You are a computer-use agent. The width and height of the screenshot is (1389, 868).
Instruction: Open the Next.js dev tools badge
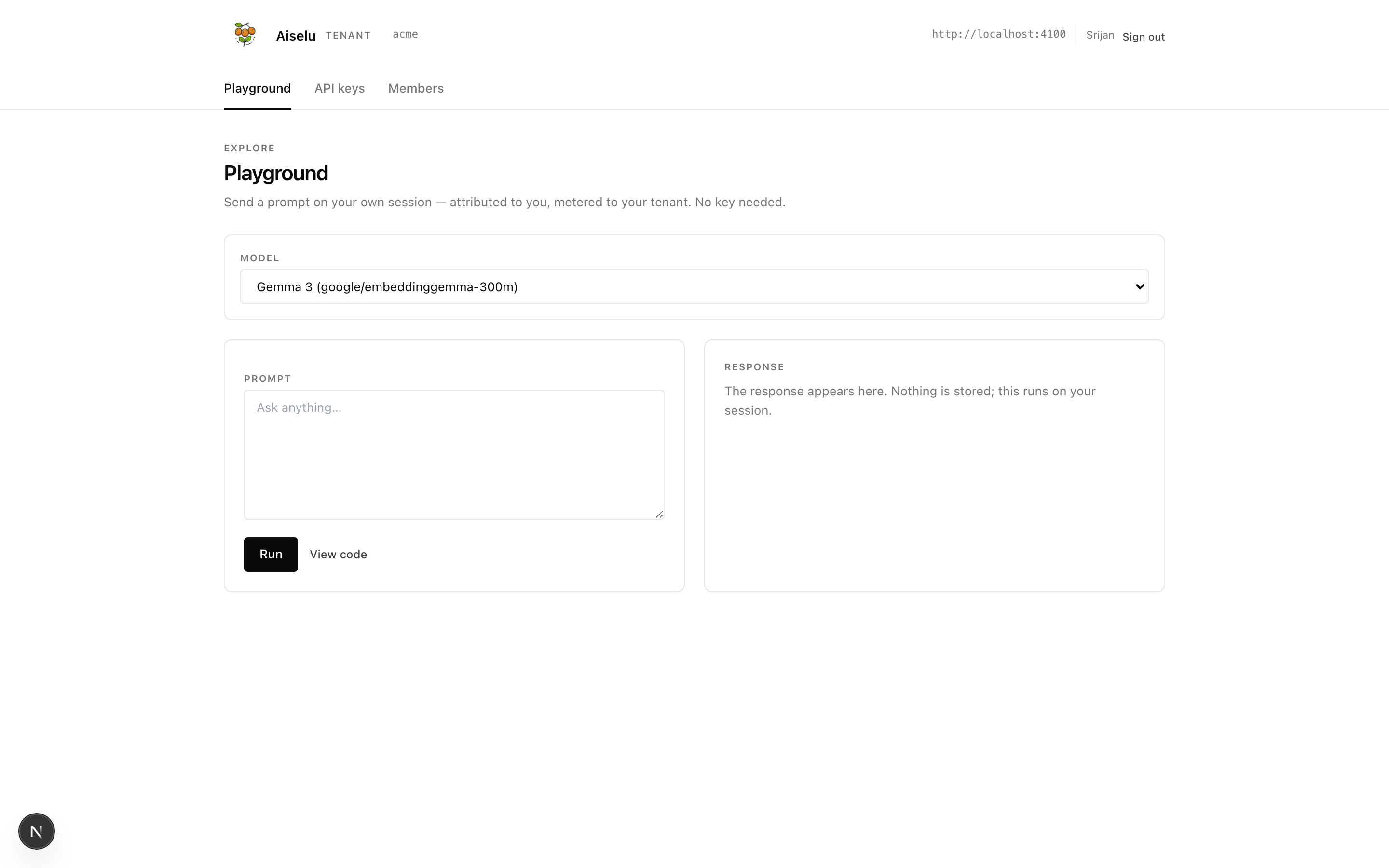pyautogui.click(x=37, y=831)
